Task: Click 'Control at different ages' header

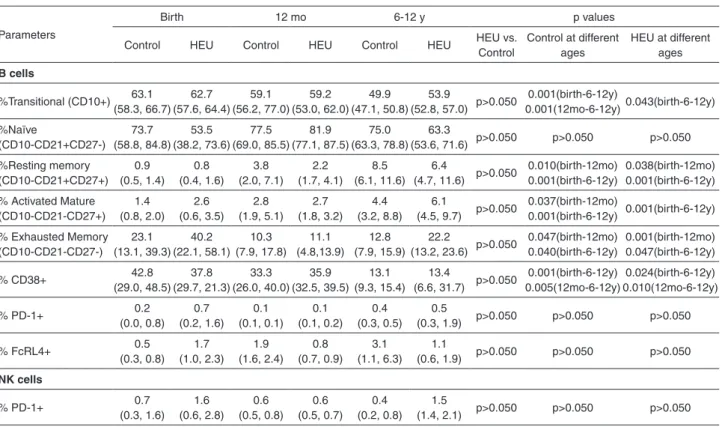Action: (572, 45)
